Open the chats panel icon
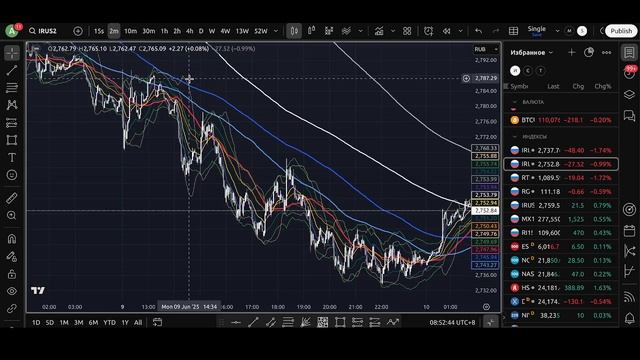Viewport: 640px width, 360px height. [x=629, y=116]
